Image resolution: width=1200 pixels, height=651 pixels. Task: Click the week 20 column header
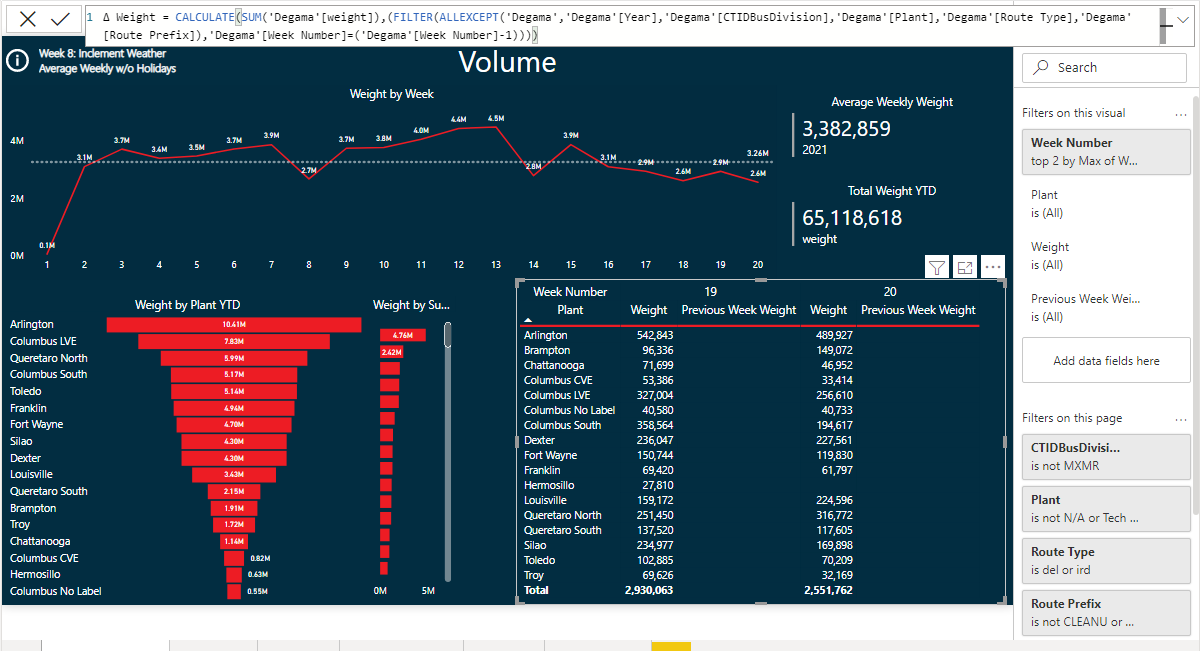coord(890,292)
